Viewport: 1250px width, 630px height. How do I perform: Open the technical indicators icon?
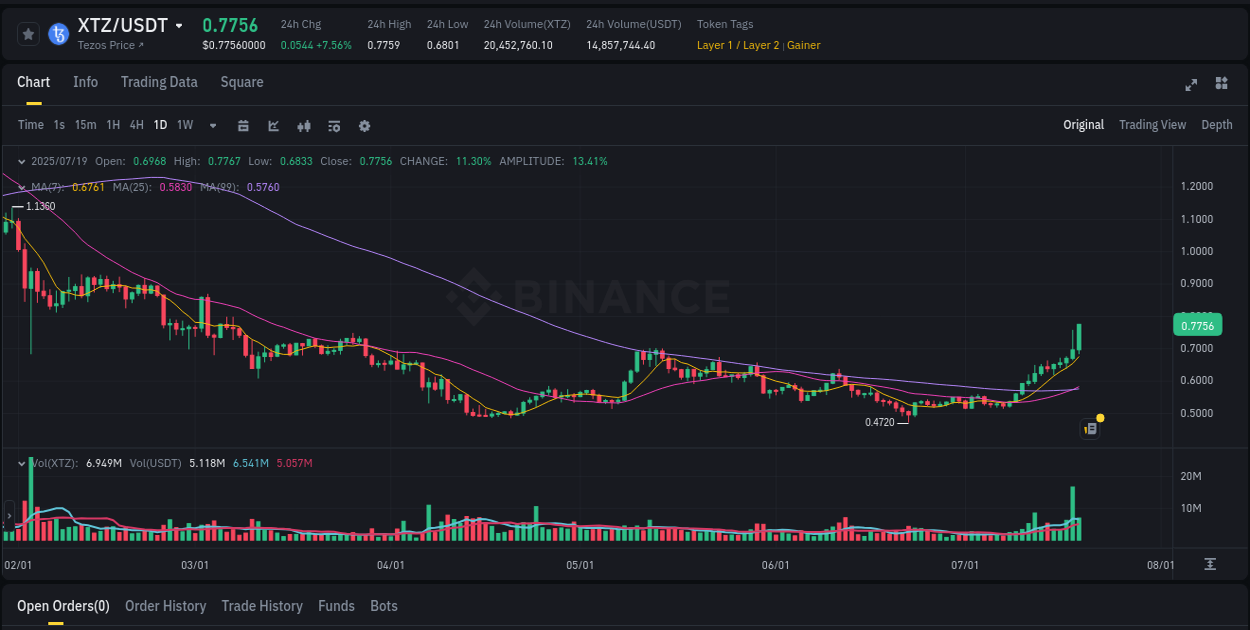tap(303, 125)
